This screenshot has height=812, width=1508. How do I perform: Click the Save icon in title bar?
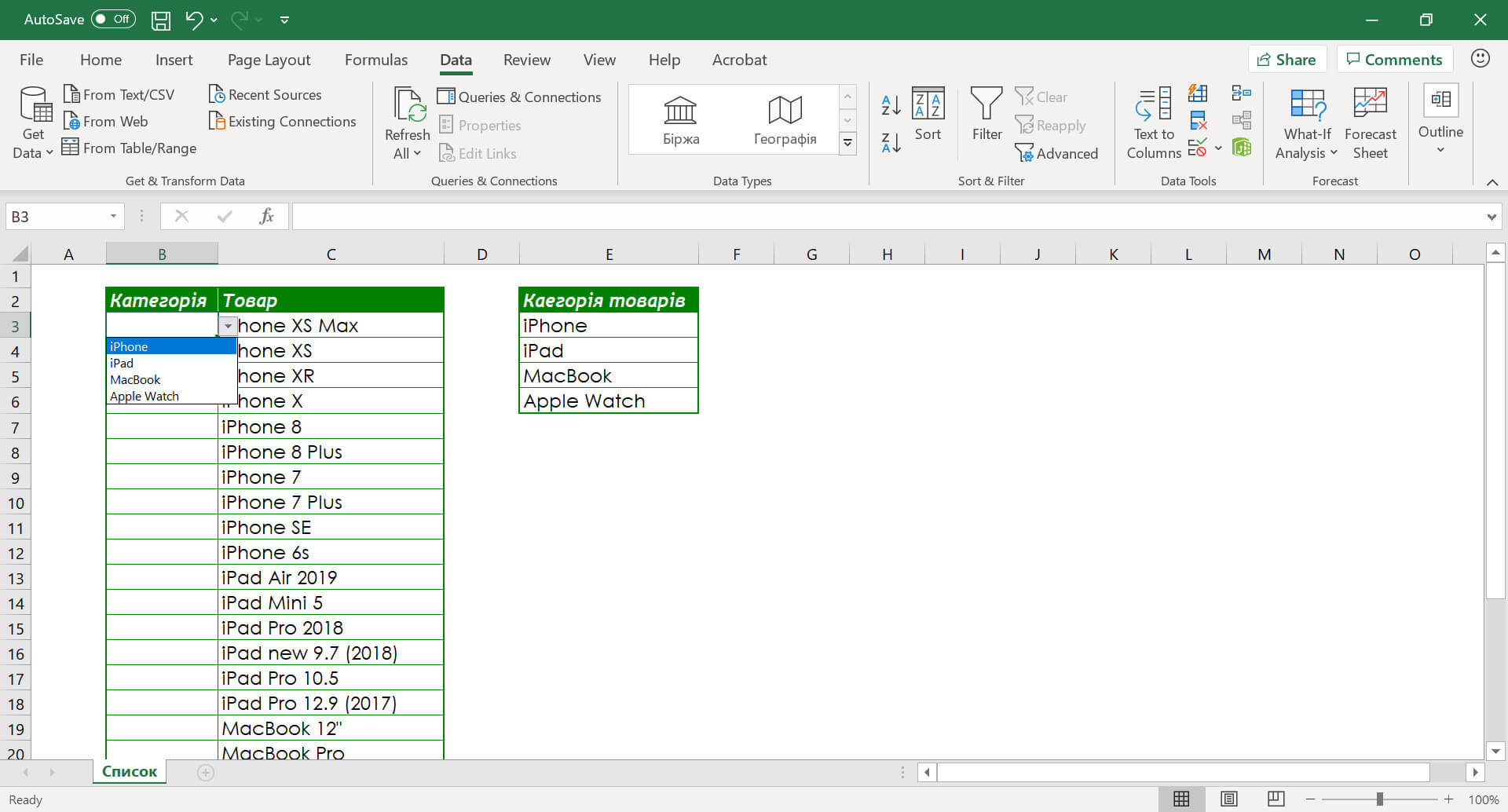click(161, 20)
